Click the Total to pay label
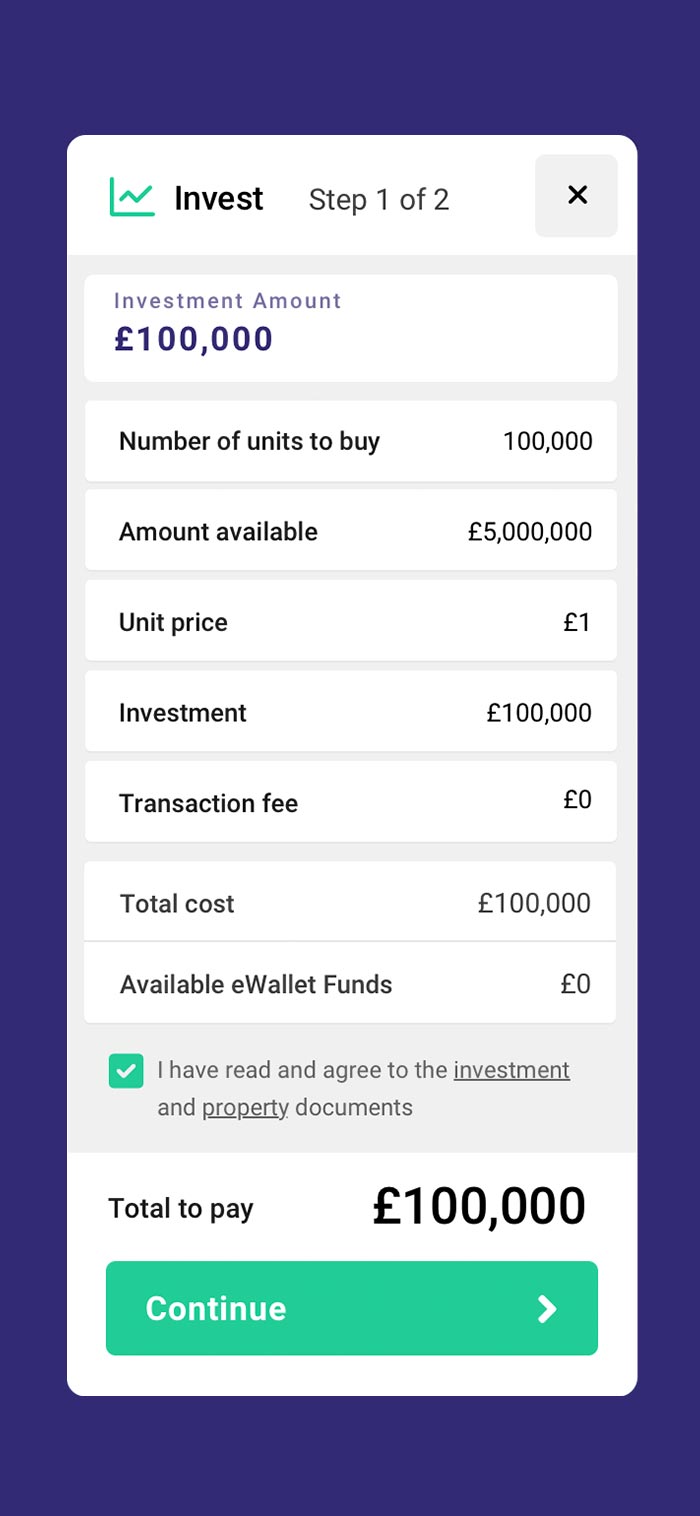This screenshot has height=1516, width=700. (x=181, y=1208)
